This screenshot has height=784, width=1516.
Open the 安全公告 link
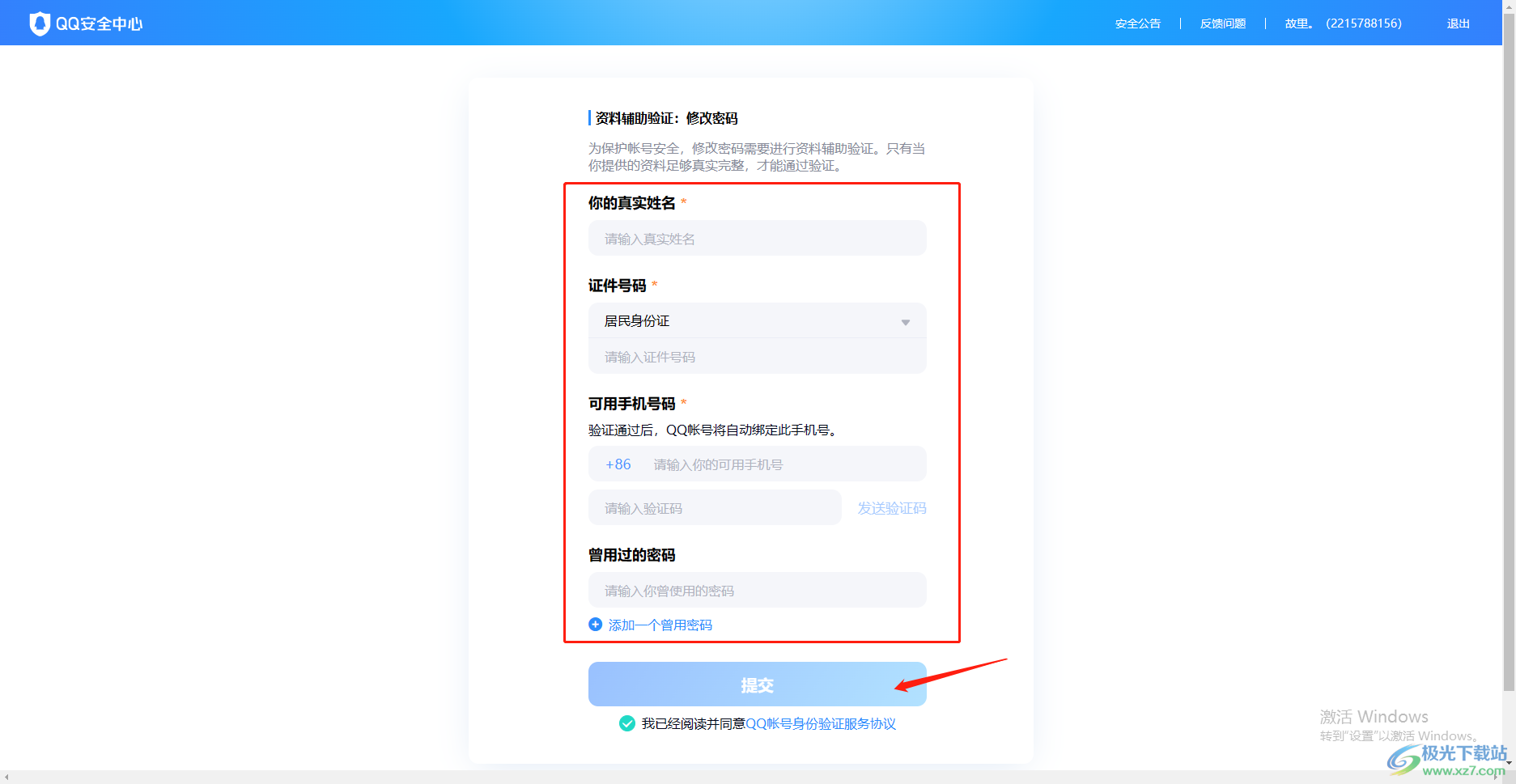(x=1137, y=23)
